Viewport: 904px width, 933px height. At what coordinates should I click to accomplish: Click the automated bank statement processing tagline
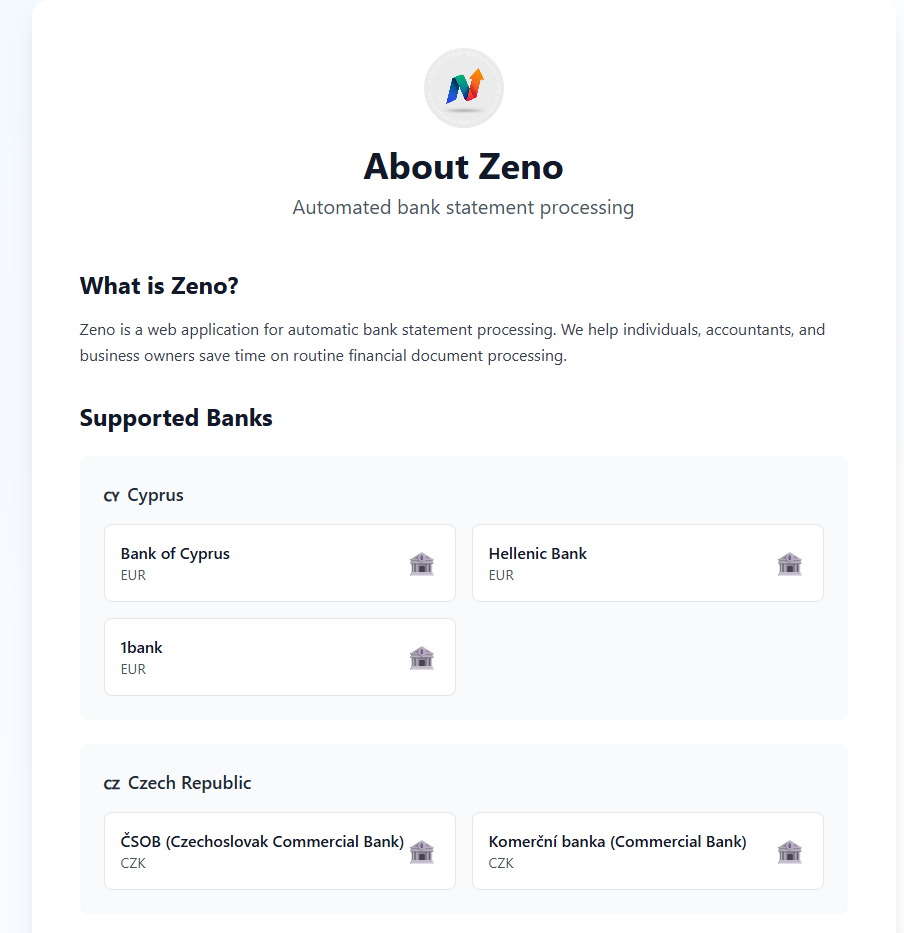click(x=463, y=207)
